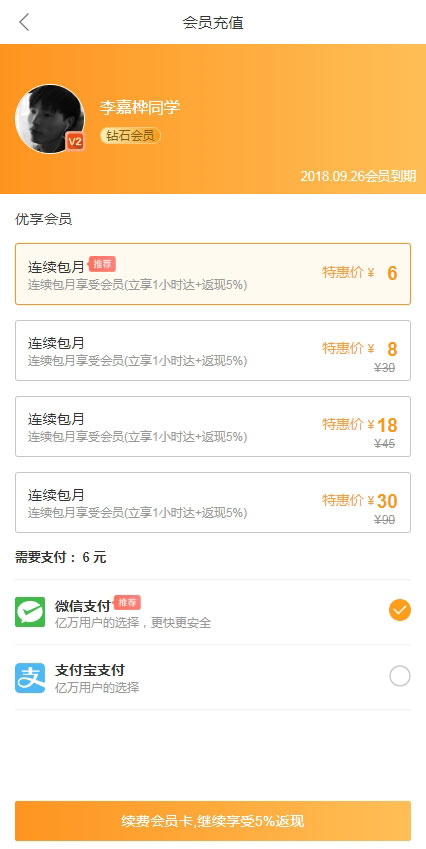Tap the 需要支付 6 元 total line
Screen dimensions: 426x849
61,558
